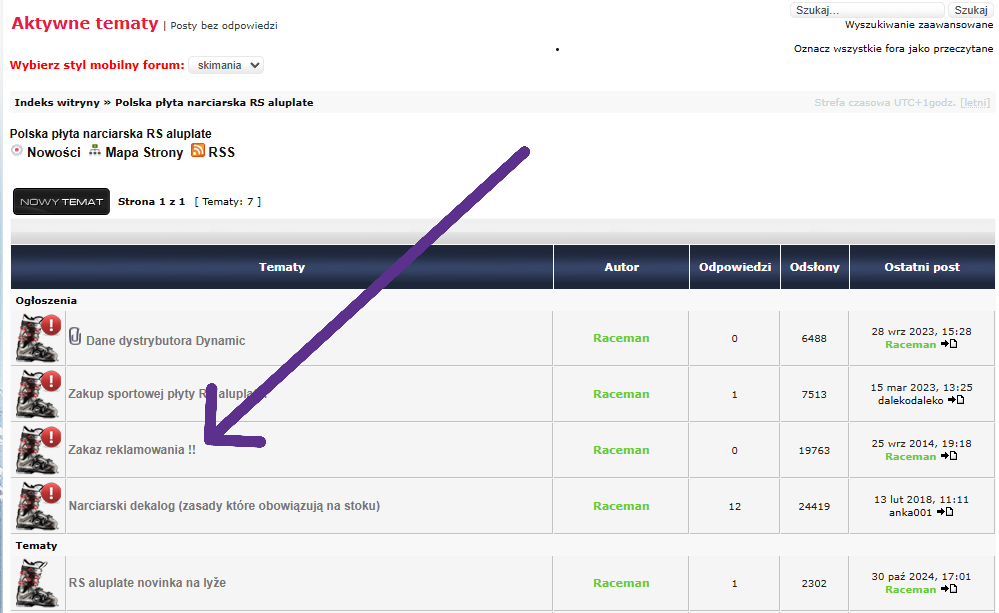Click the paperclip attachment icon by Dane dystrybutora

point(75,338)
